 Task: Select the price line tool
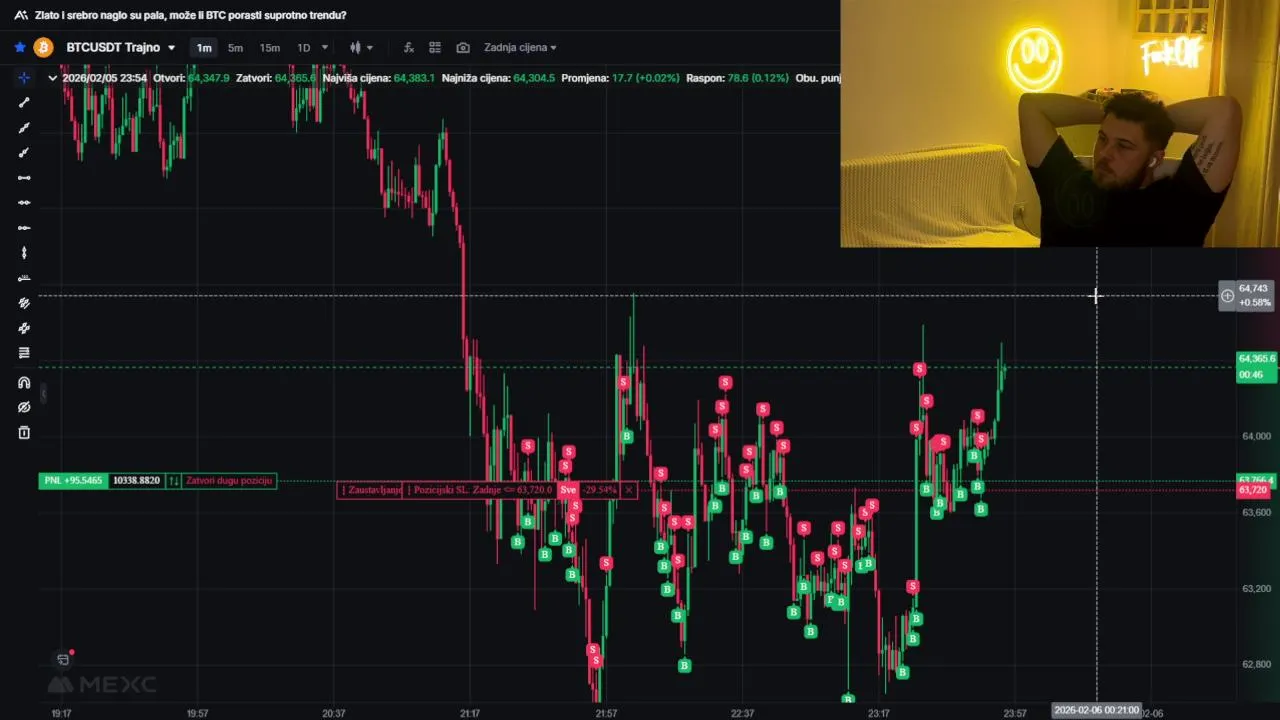24,278
